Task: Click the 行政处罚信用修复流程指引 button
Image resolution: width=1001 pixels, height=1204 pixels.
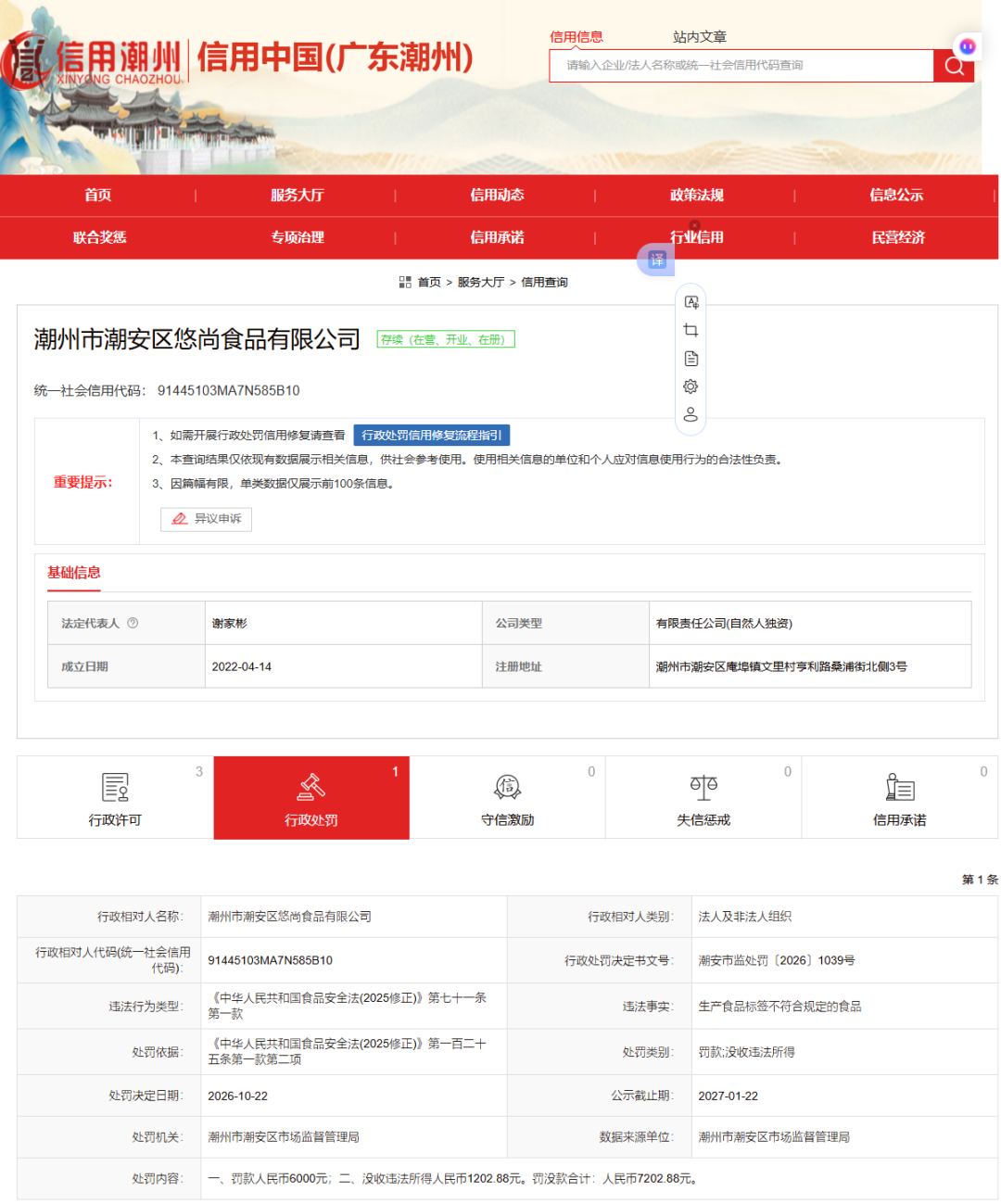Action: click(432, 435)
